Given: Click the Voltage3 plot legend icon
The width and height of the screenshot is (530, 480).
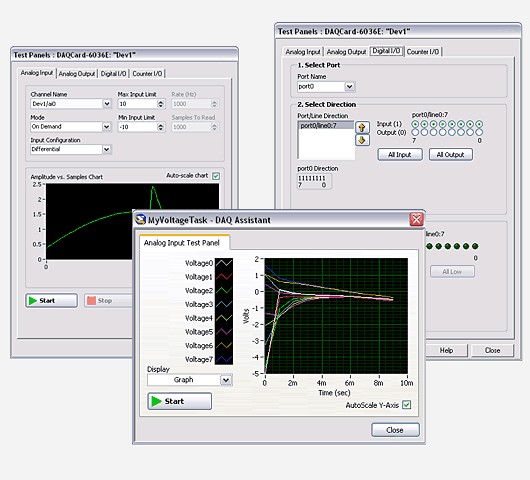Looking at the screenshot, I should (224, 304).
